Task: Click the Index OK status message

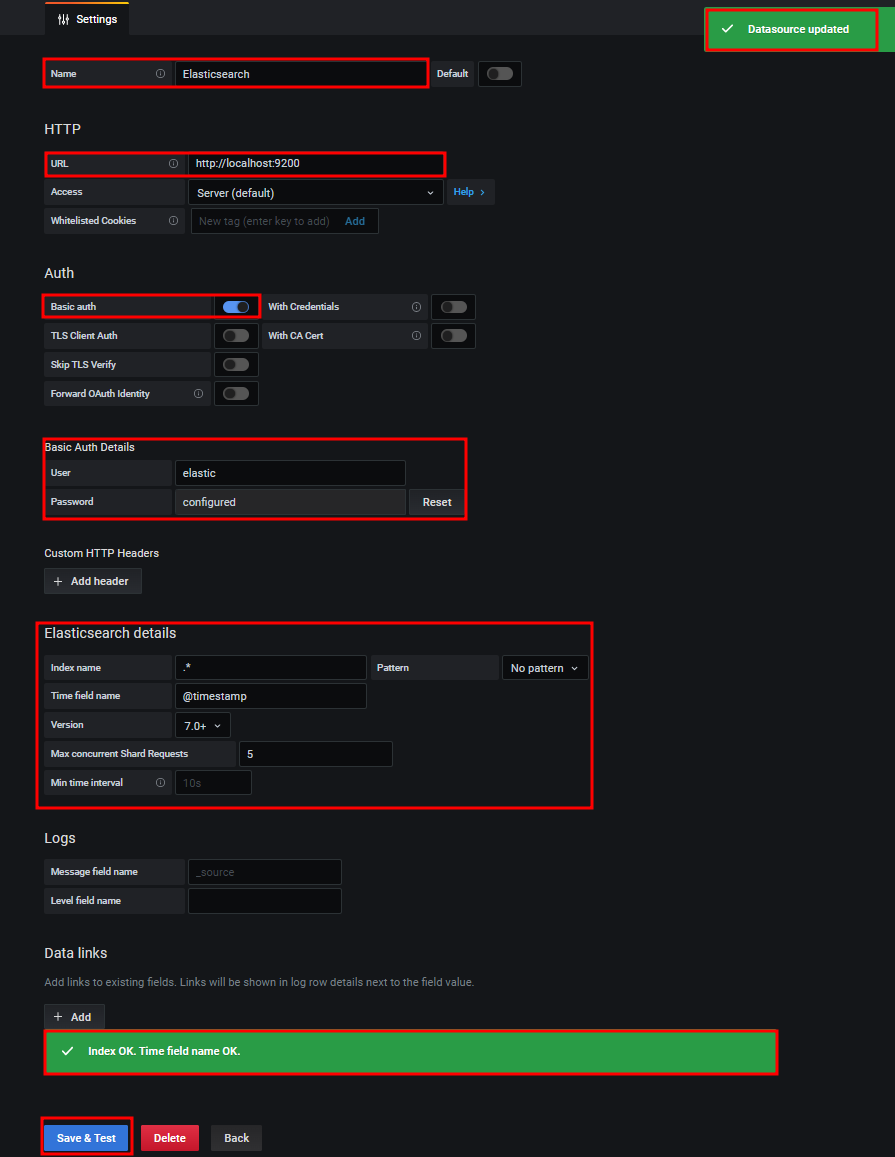Action: click(x=410, y=1051)
